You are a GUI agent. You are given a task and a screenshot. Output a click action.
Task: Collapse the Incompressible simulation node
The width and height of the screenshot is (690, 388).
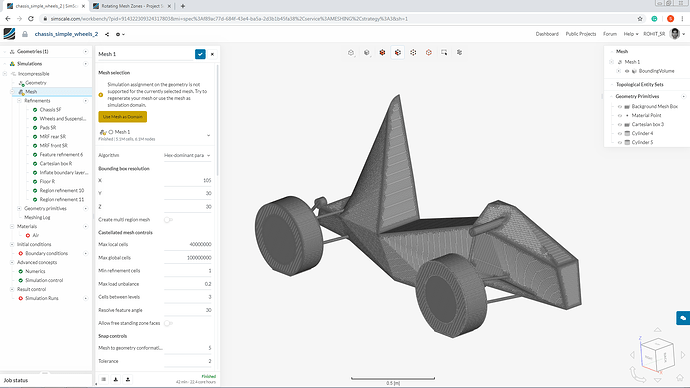click(5, 74)
